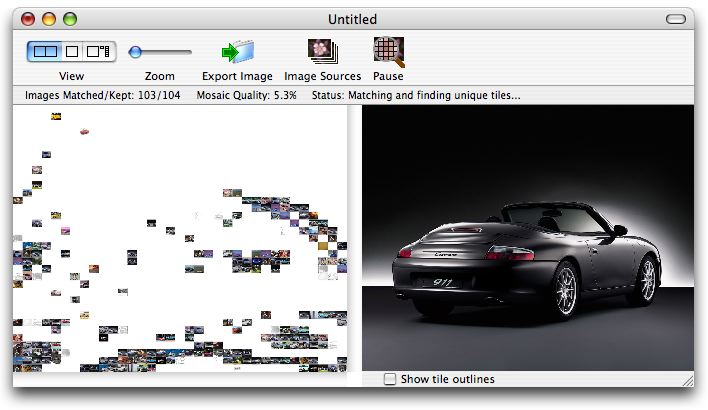Click the Images Matched/Kept: 103/104 status
The width and height of the screenshot is (708, 410).
click(x=102, y=95)
